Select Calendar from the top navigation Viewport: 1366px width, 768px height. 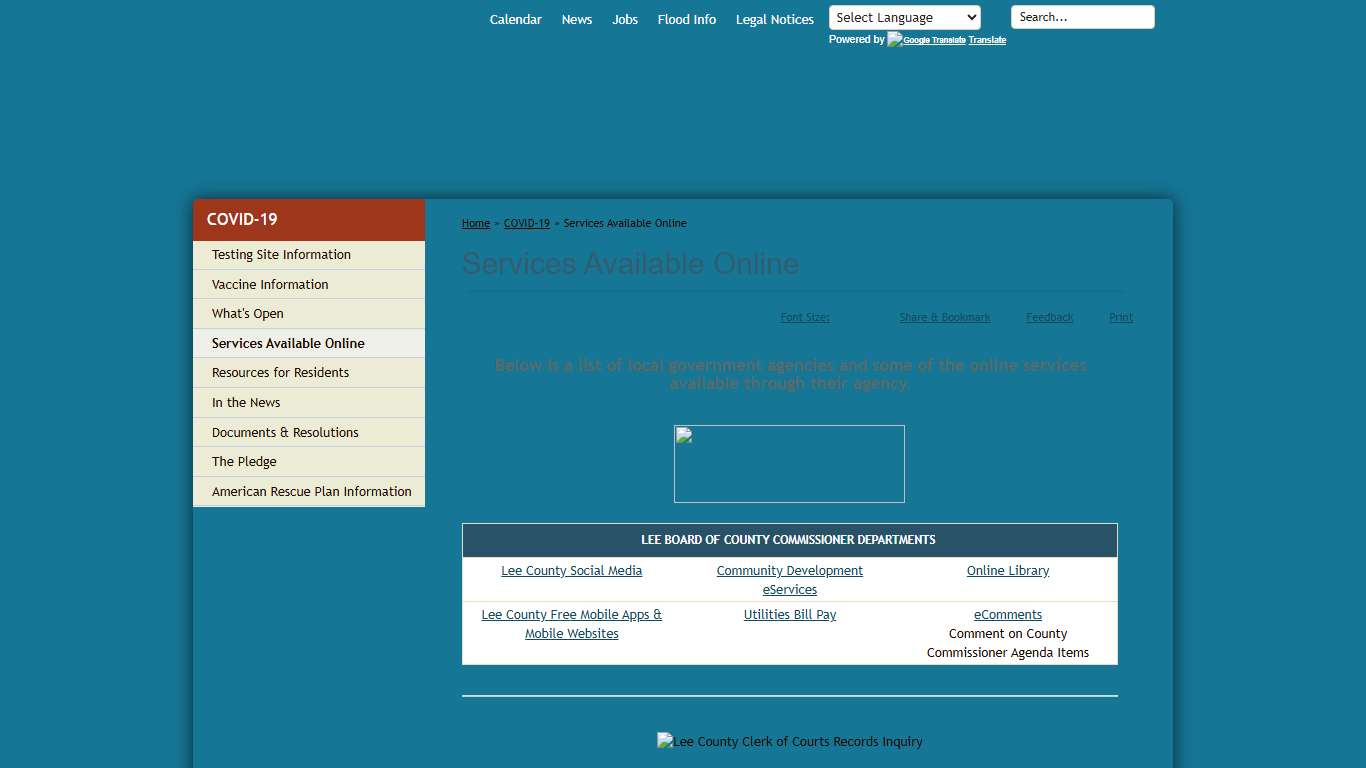(x=515, y=19)
